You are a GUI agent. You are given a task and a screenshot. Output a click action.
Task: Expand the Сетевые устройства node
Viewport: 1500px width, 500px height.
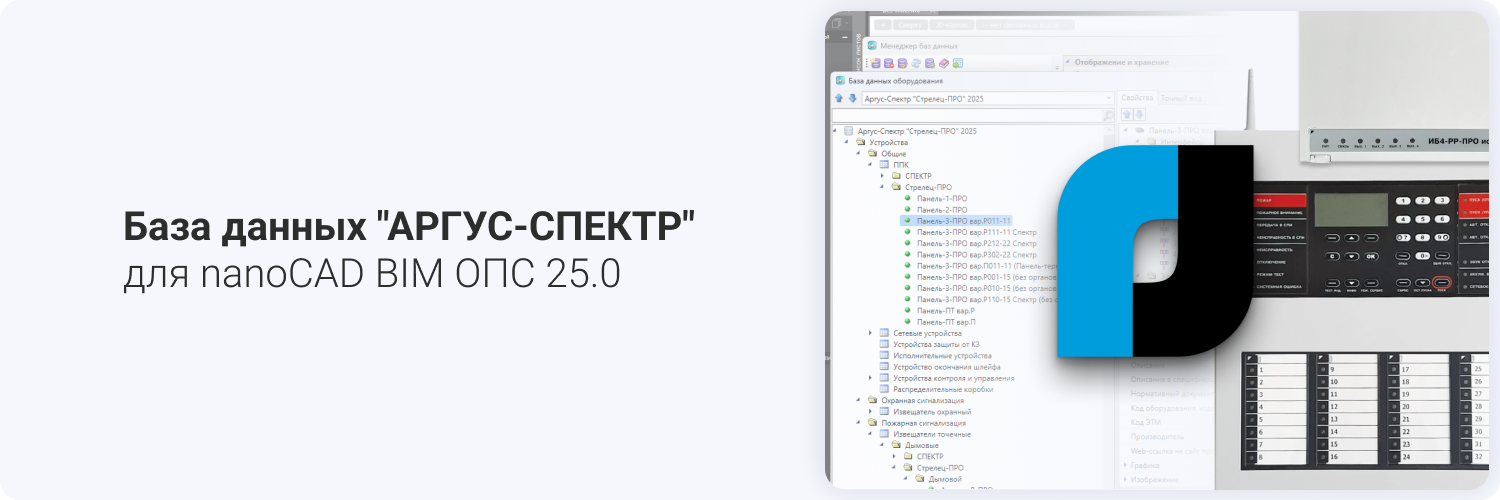pyautogui.click(x=870, y=332)
